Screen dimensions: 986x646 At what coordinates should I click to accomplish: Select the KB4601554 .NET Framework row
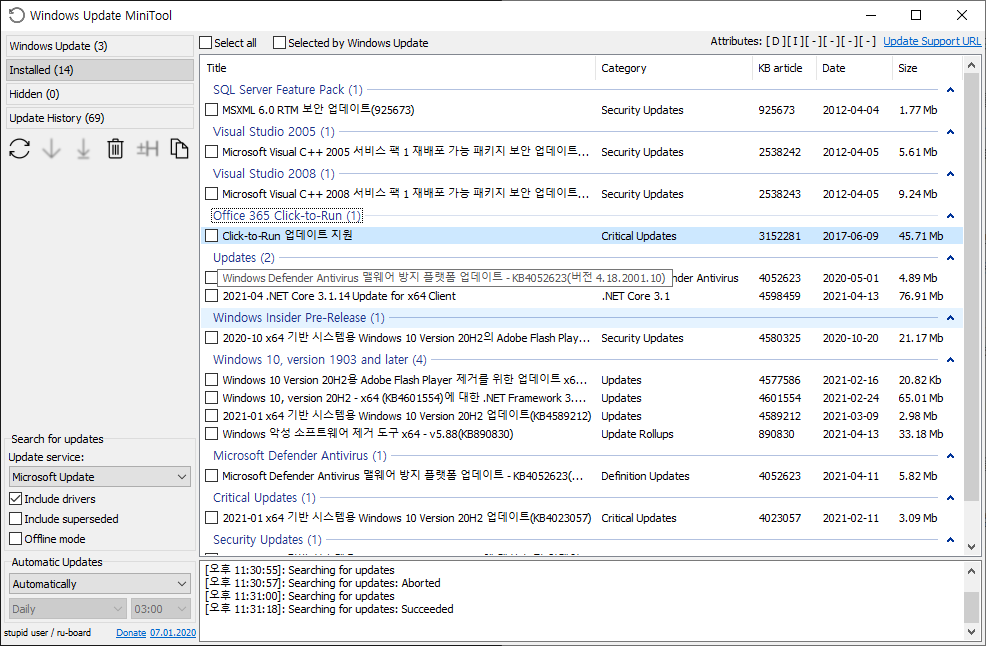tap(582, 398)
